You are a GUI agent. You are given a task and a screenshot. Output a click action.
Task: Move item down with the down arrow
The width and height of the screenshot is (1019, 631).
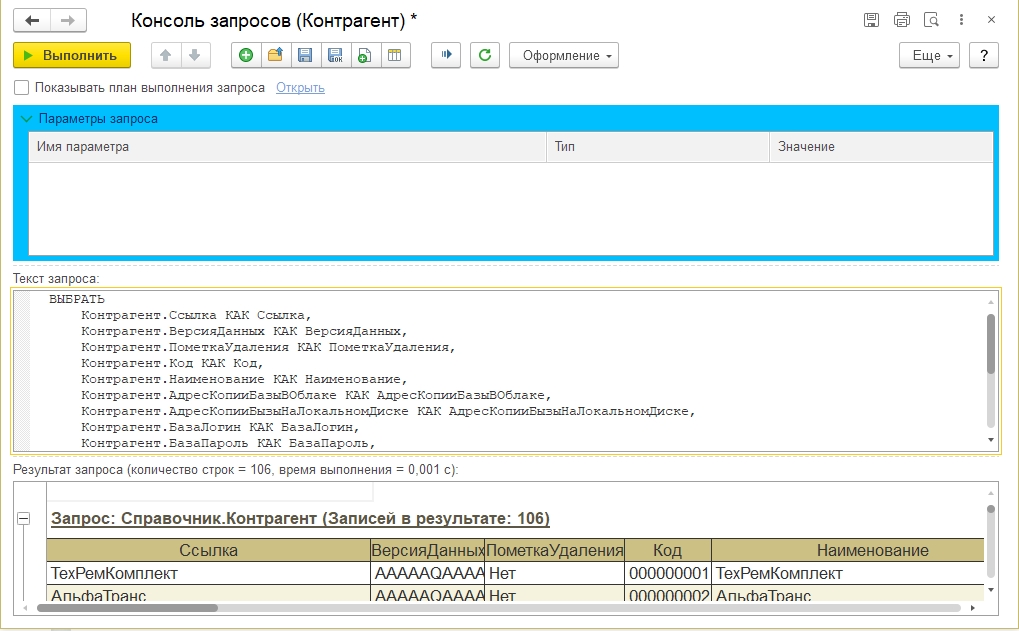pos(194,55)
